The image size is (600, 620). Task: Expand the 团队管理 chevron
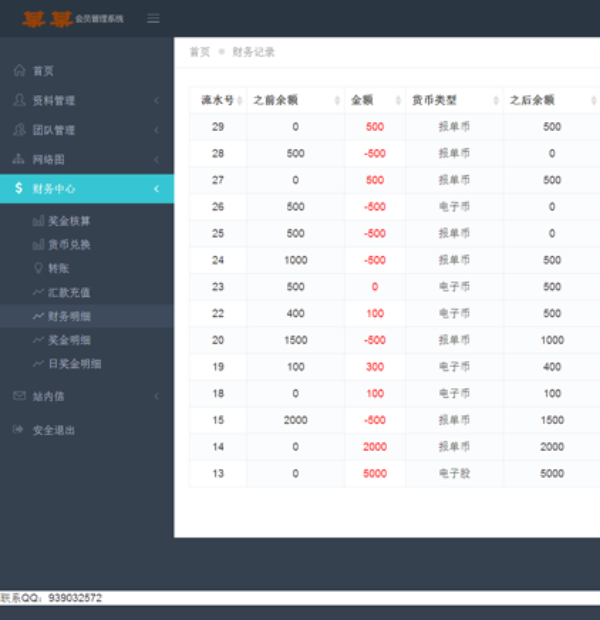click(156, 130)
